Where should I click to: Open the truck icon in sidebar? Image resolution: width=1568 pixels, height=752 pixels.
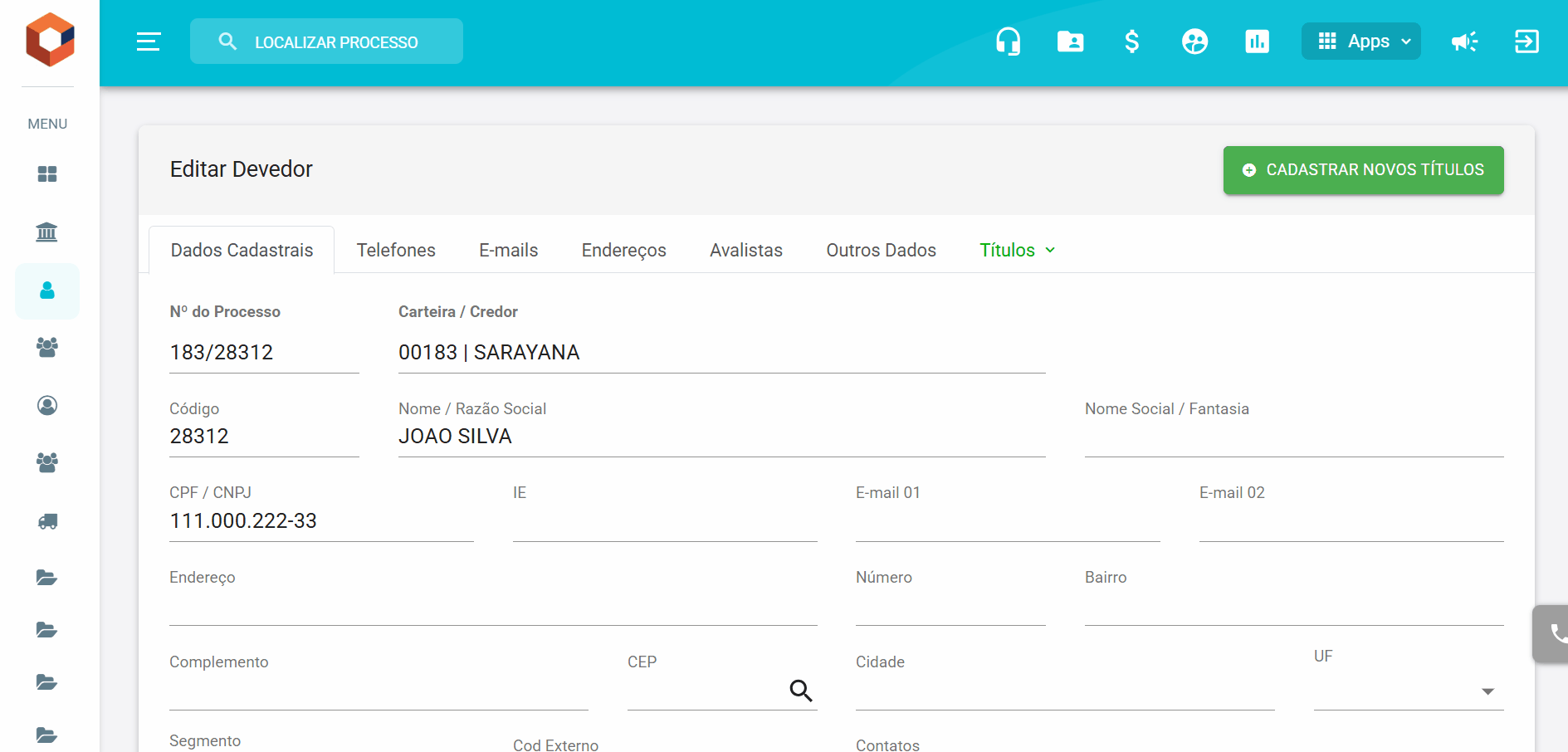point(47,521)
